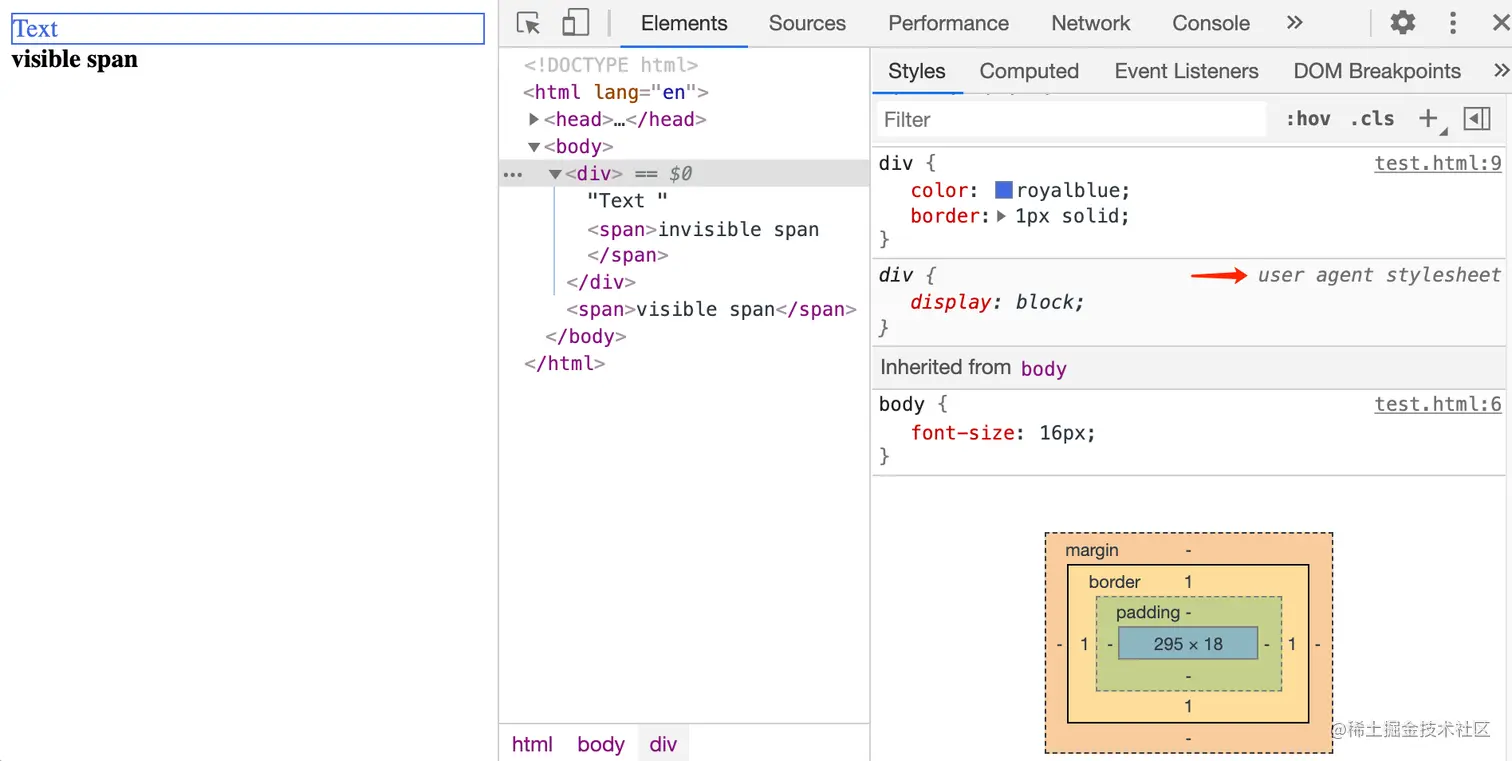Collapse the selected div node
Viewport: 1512px width, 761px height.
[x=555, y=174]
